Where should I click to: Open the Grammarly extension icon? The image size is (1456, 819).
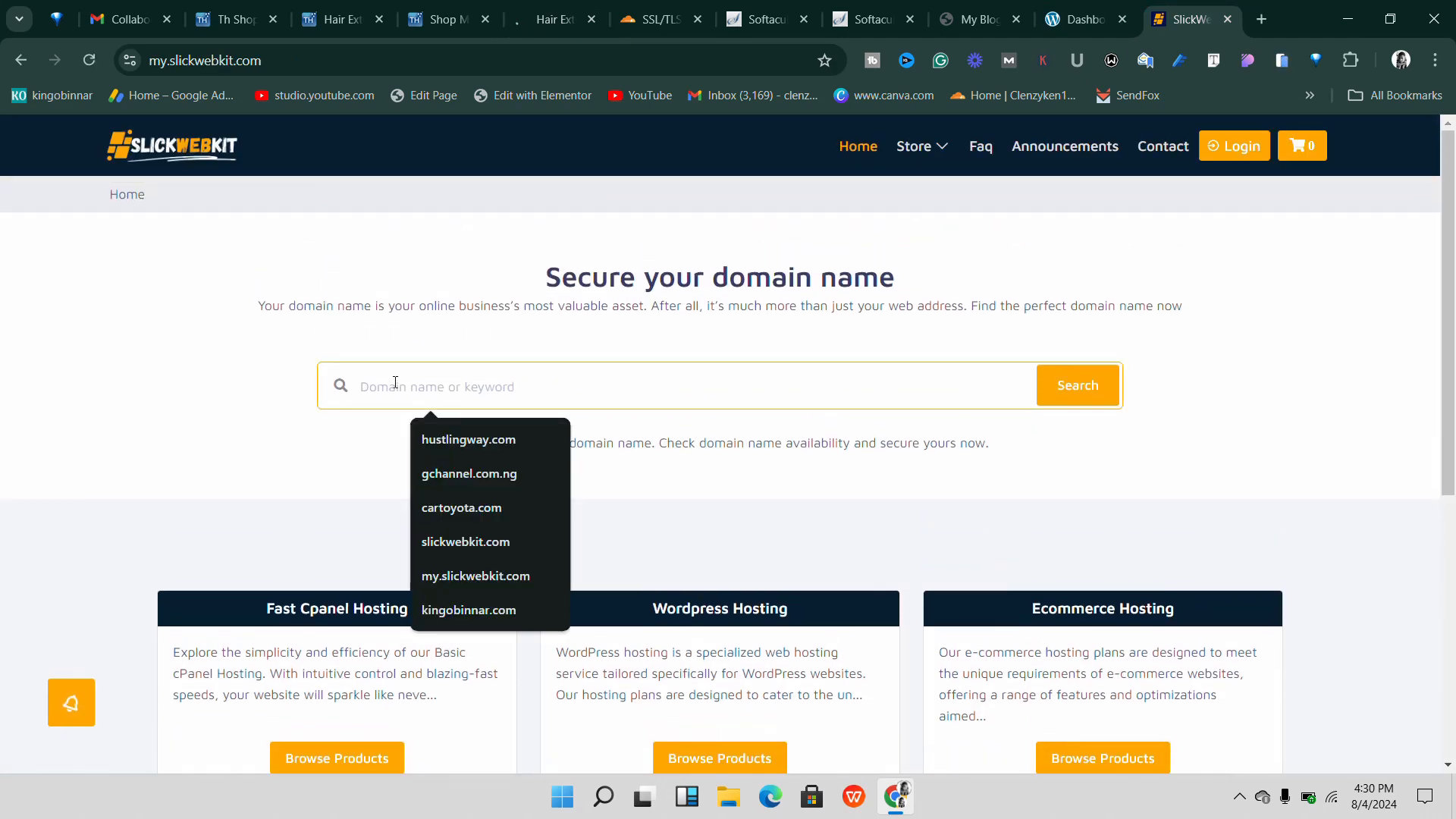coord(940,61)
